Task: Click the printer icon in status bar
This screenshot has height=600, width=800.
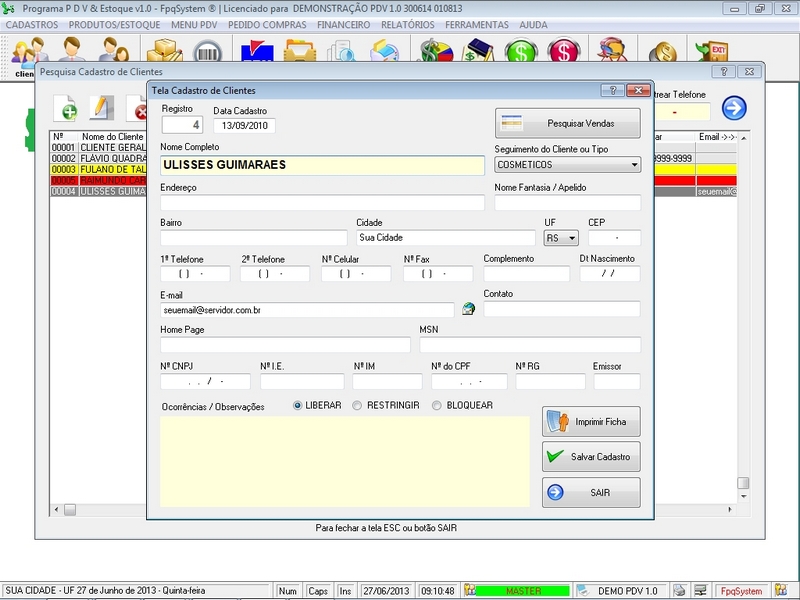Action: pos(679,591)
